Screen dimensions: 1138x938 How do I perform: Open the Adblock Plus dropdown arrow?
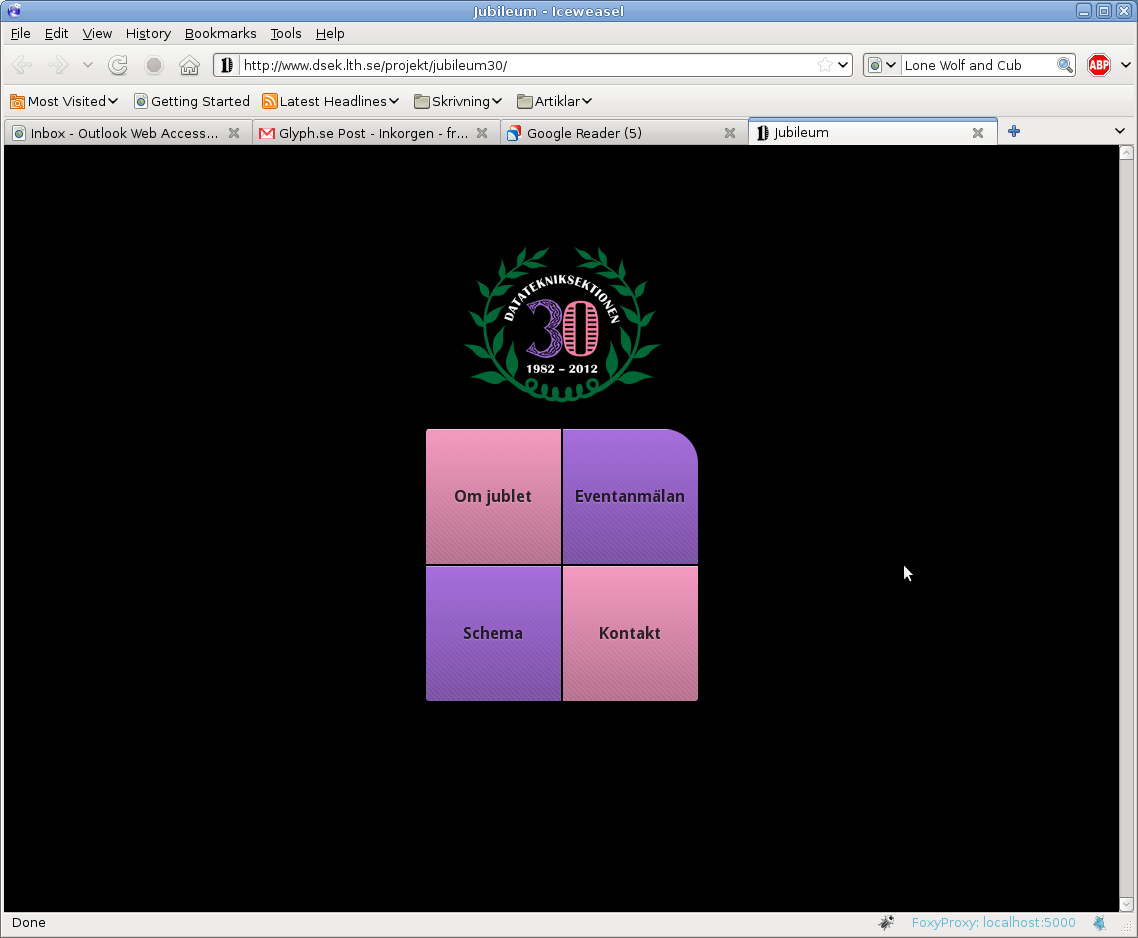tap(1126, 65)
